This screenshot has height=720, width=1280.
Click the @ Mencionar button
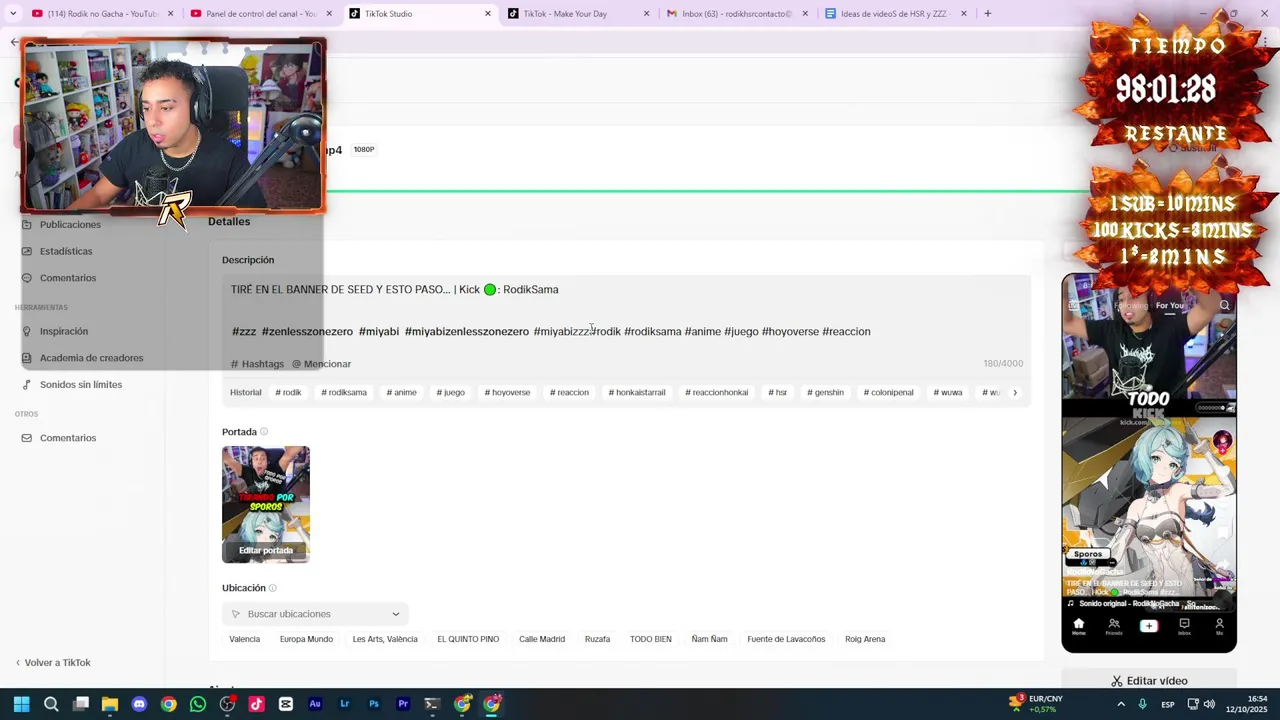[x=321, y=364]
